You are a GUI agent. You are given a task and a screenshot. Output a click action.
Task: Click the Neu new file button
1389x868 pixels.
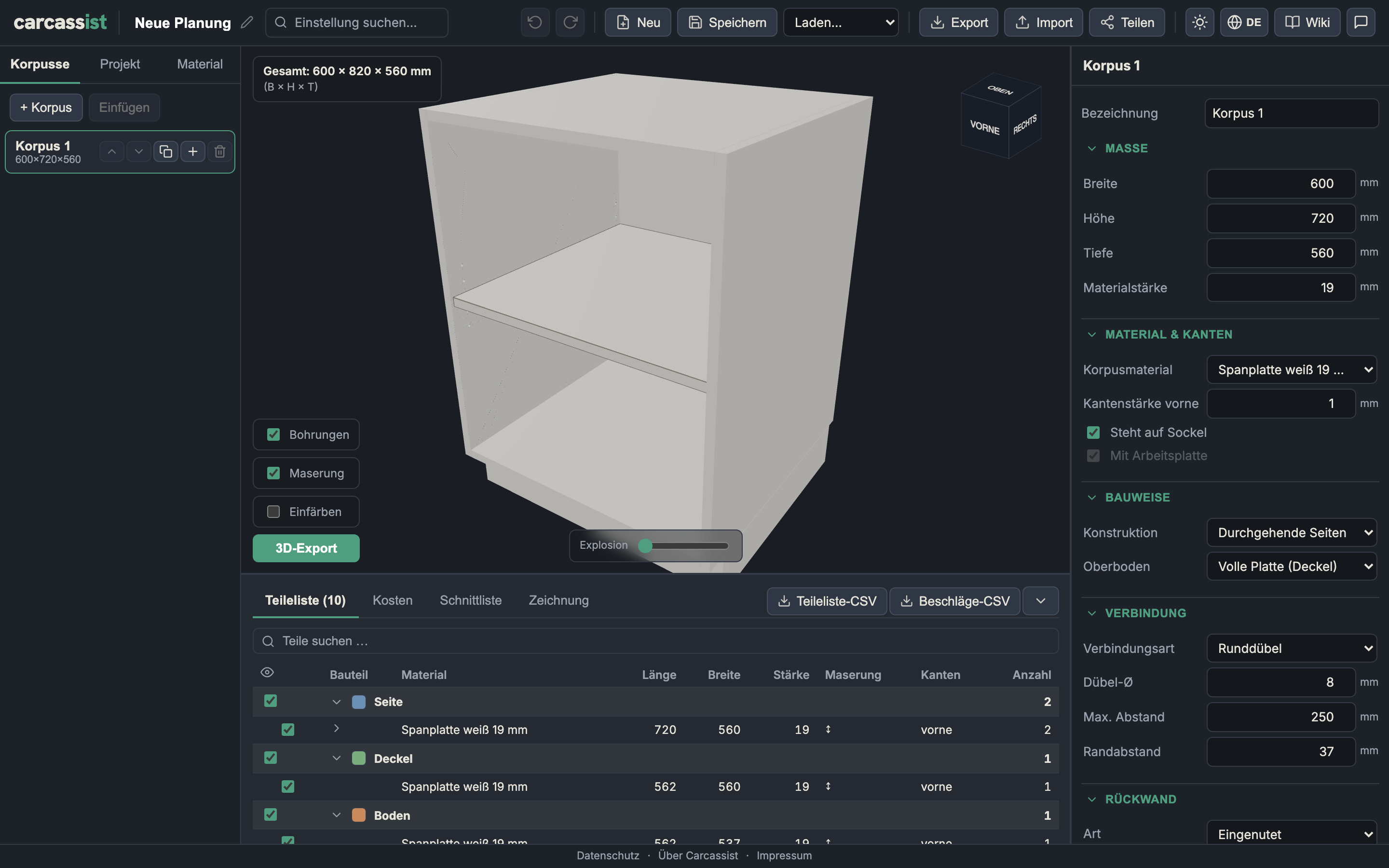tap(638, 22)
